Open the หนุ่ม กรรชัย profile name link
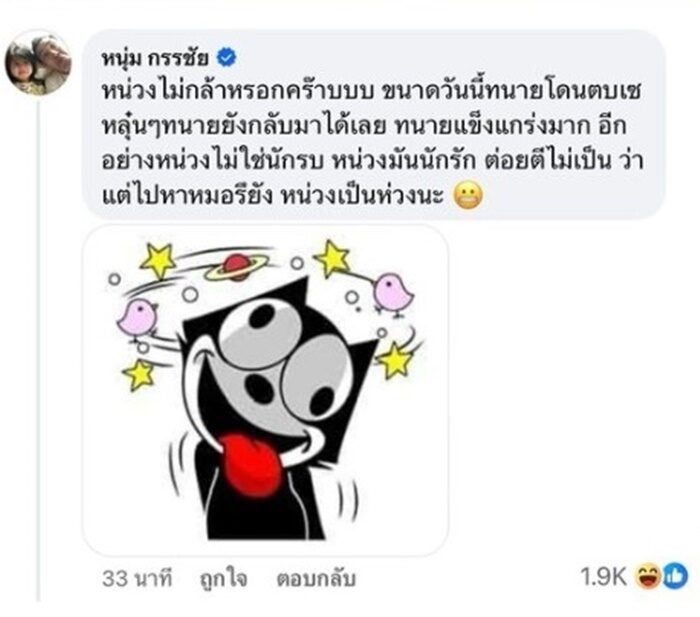 pyautogui.click(x=155, y=58)
